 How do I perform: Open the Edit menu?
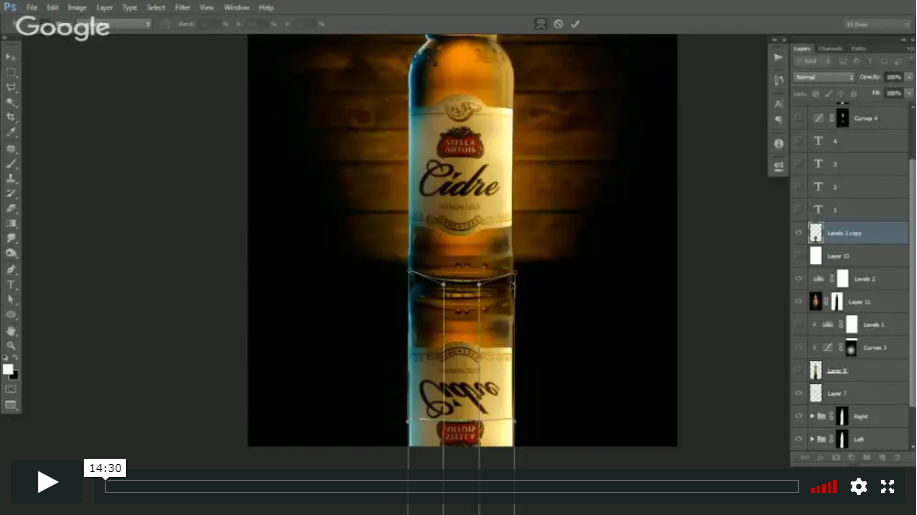pyautogui.click(x=53, y=8)
